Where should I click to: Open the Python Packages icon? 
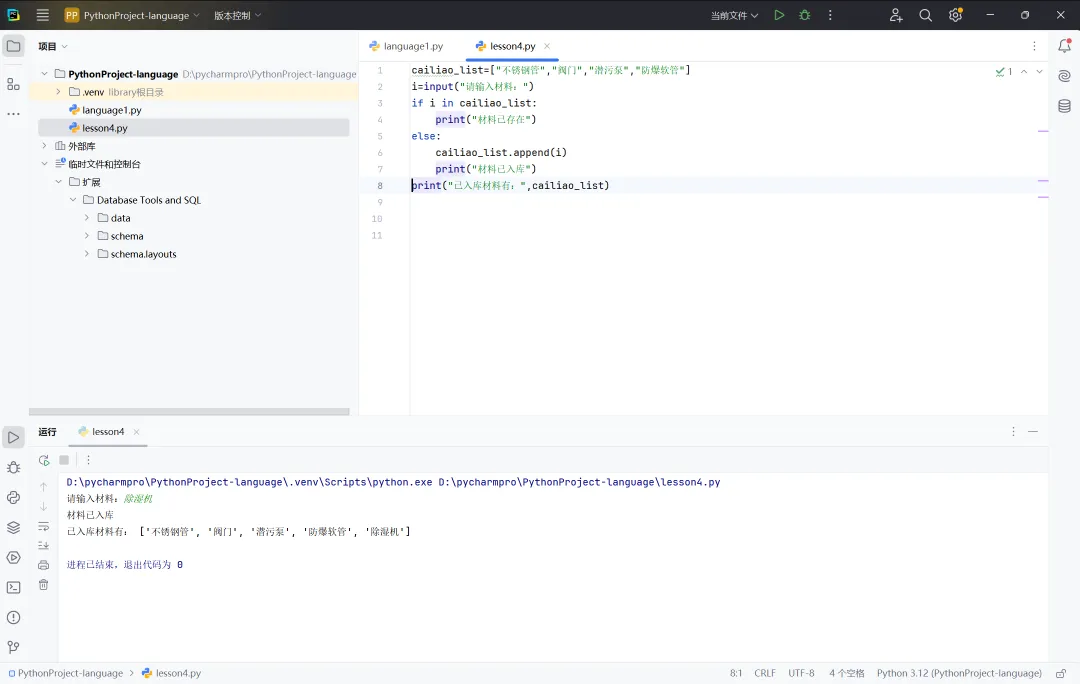tap(13, 528)
